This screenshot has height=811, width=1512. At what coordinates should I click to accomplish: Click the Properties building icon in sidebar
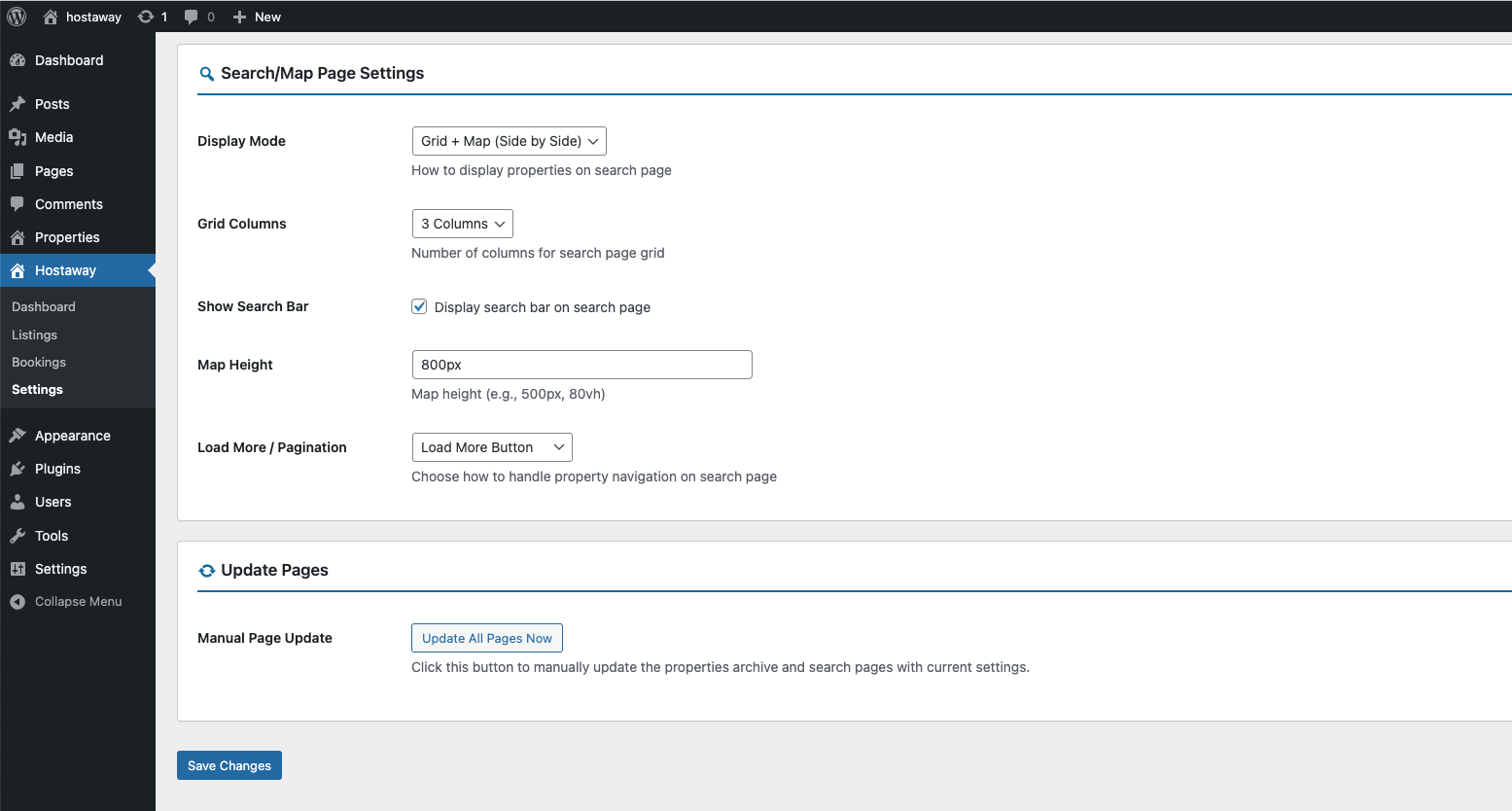click(18, 237)
